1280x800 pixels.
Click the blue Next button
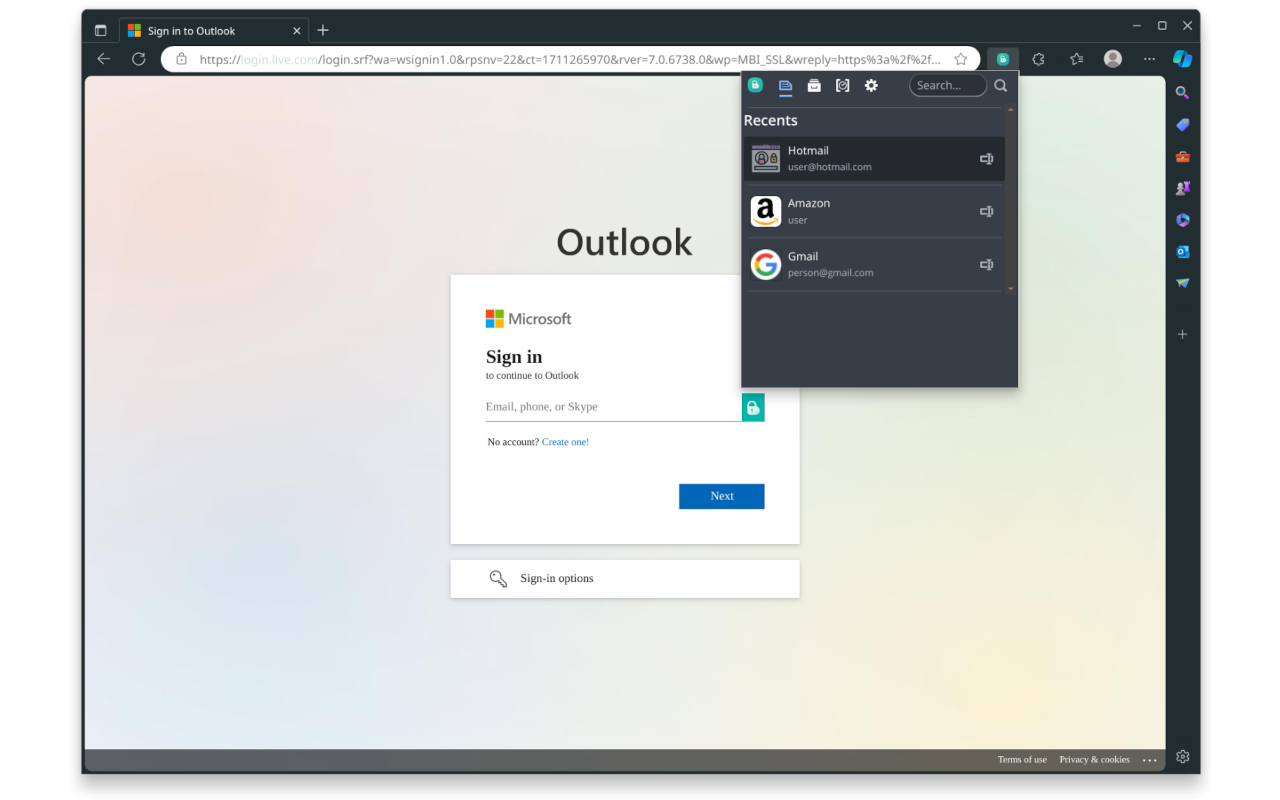(x=721, y=496)
